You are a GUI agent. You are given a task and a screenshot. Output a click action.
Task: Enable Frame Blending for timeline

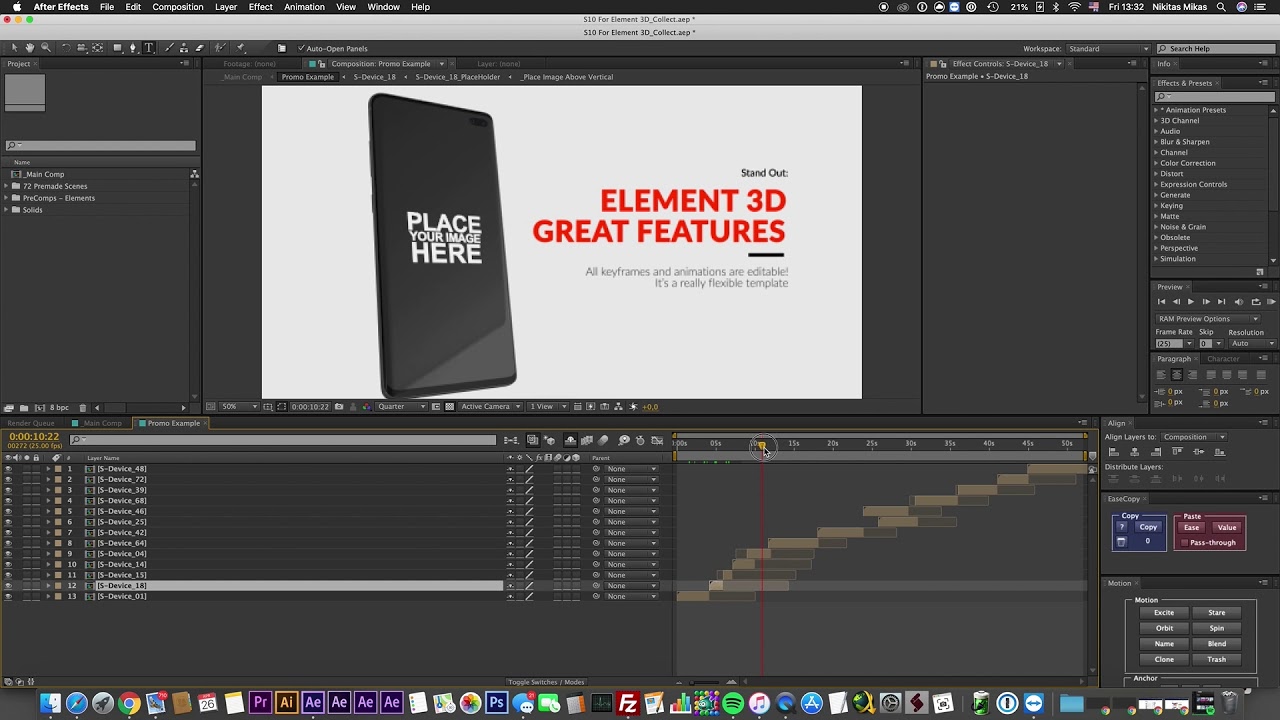[587, 440]
